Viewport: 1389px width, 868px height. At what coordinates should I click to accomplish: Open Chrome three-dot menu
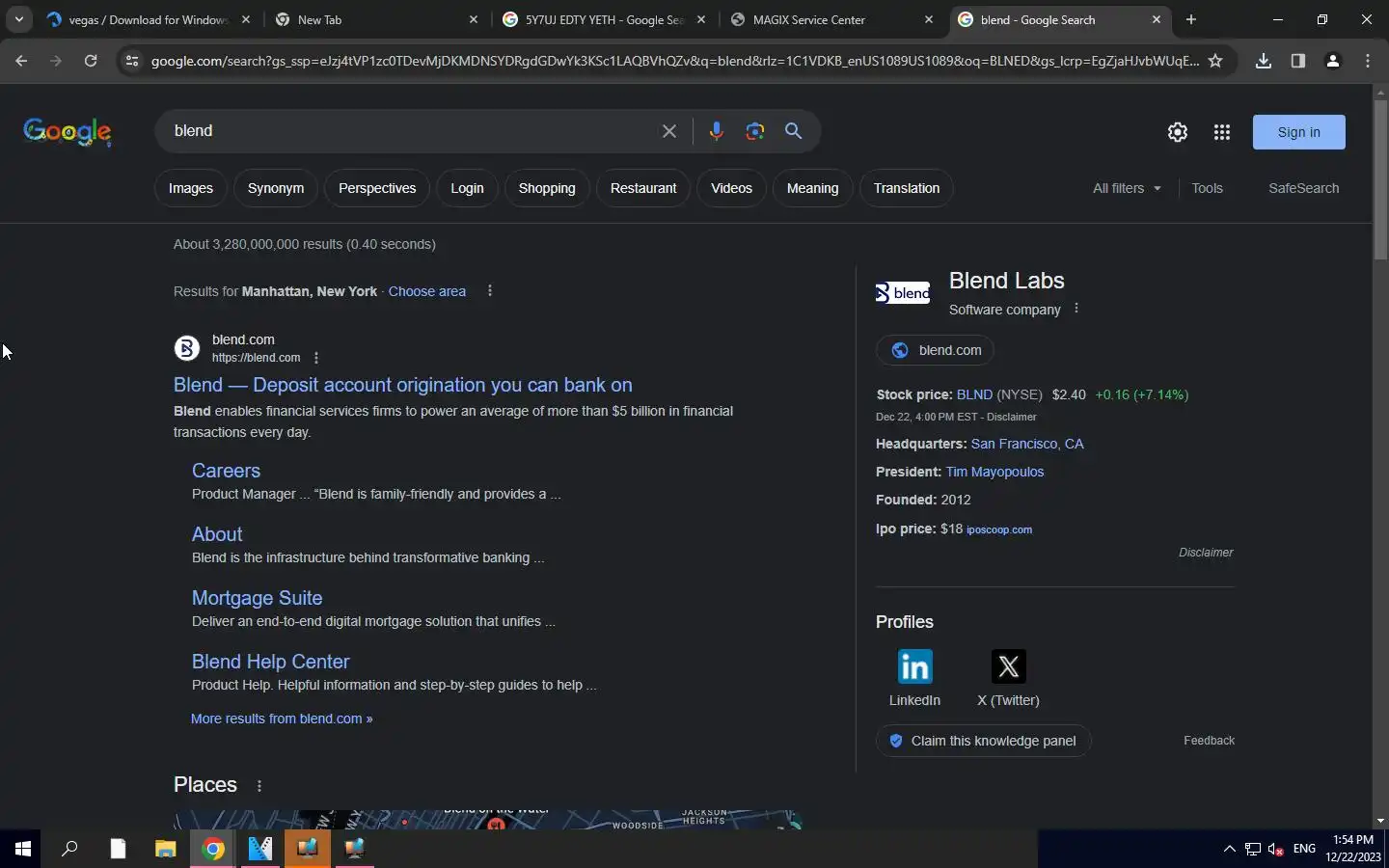(1368, 61)
